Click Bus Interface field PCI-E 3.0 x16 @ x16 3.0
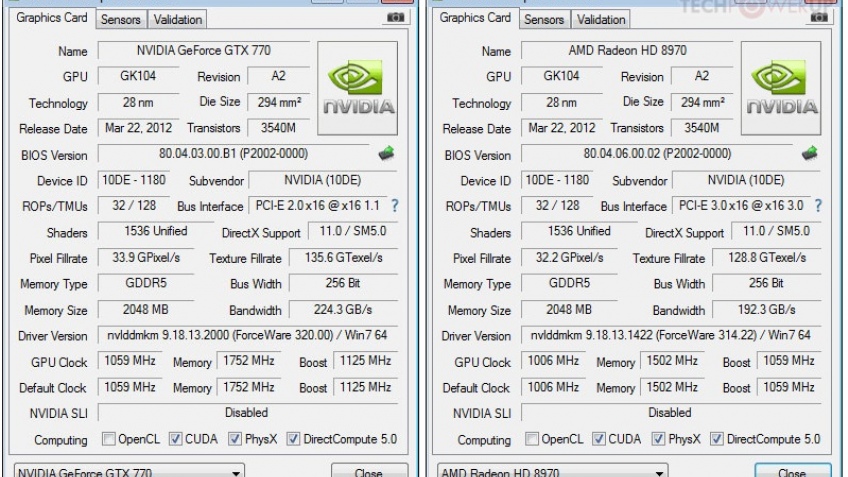Viewport: 848px width, 477px height. coord(741,206)
